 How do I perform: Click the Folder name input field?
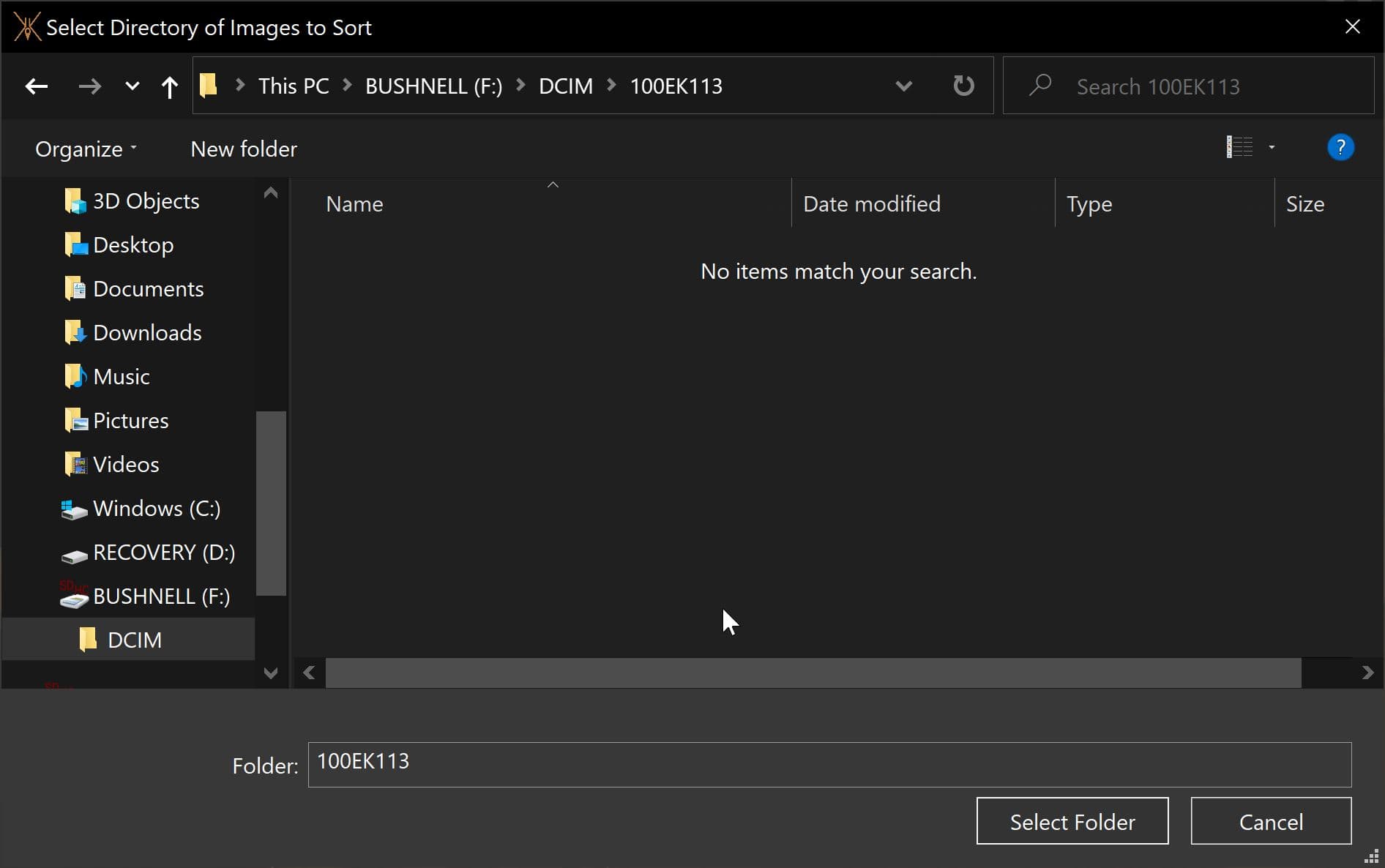tap(829, 765)
